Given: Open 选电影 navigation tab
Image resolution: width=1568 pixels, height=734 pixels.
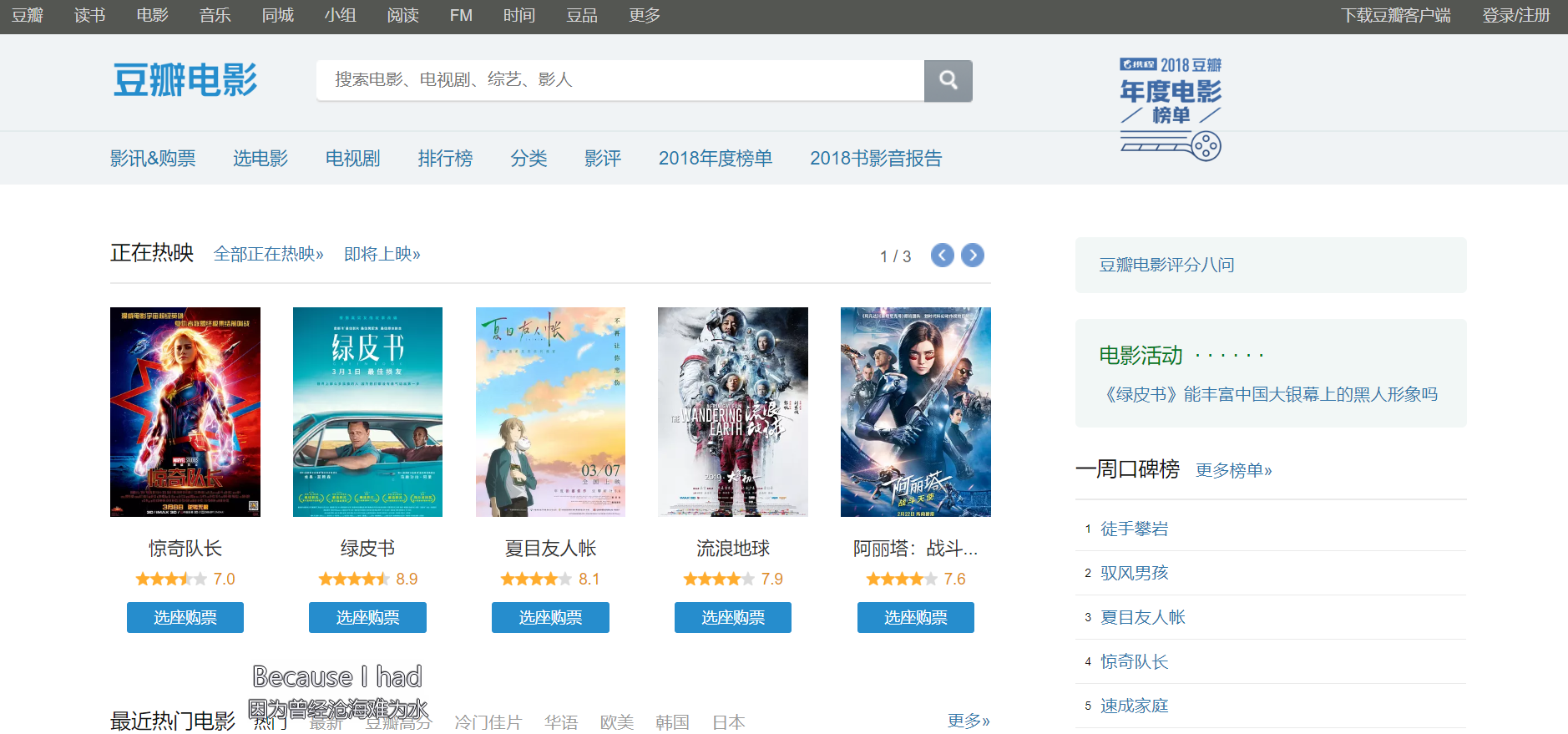Looking at the screenshot, I should point(260,158).
